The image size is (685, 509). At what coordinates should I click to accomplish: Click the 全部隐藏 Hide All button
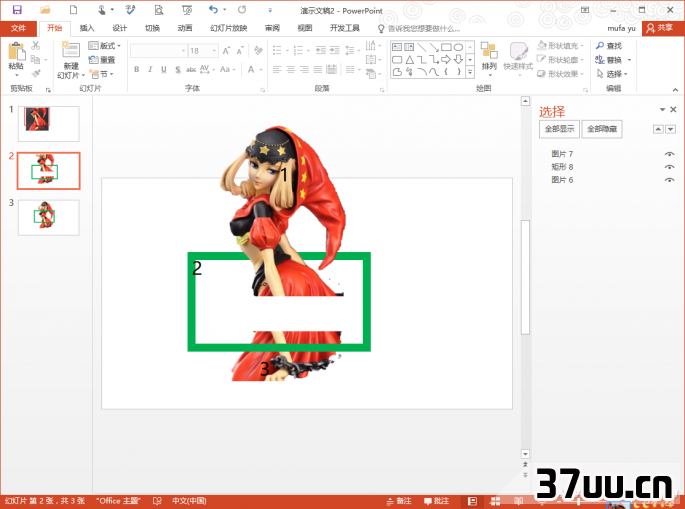(602, 129)
